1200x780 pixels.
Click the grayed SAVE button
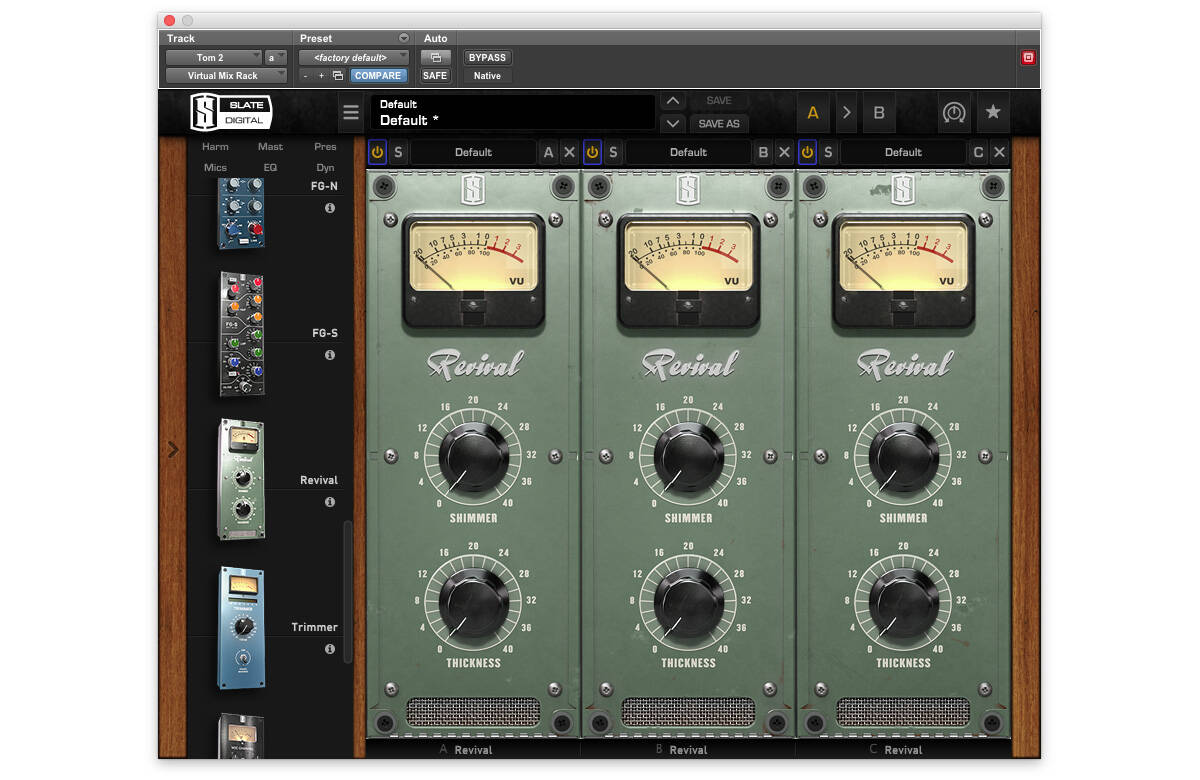pyautogui.click(x=719, y=101)
